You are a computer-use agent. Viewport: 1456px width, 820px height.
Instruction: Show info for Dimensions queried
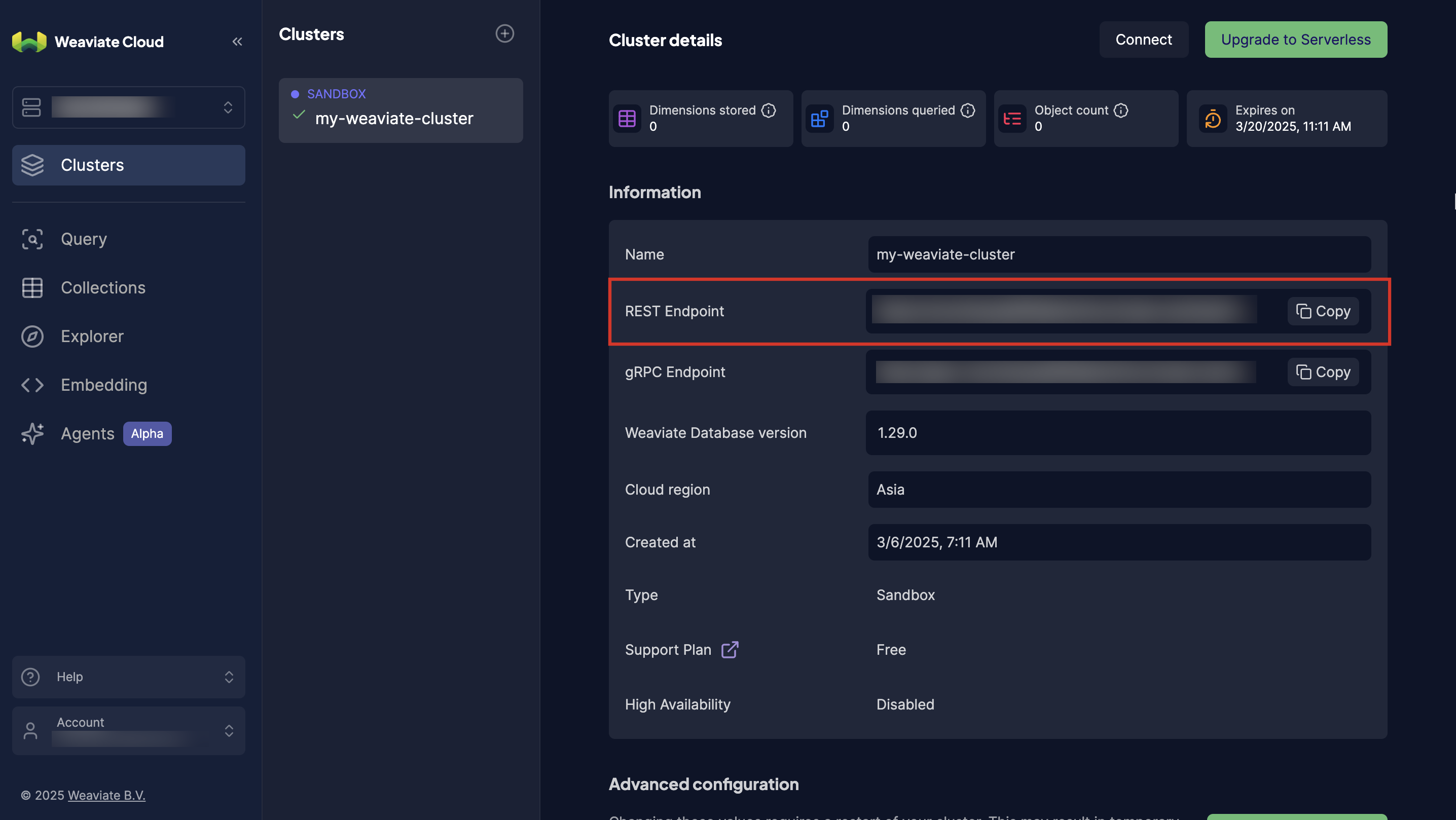point(967,110)
